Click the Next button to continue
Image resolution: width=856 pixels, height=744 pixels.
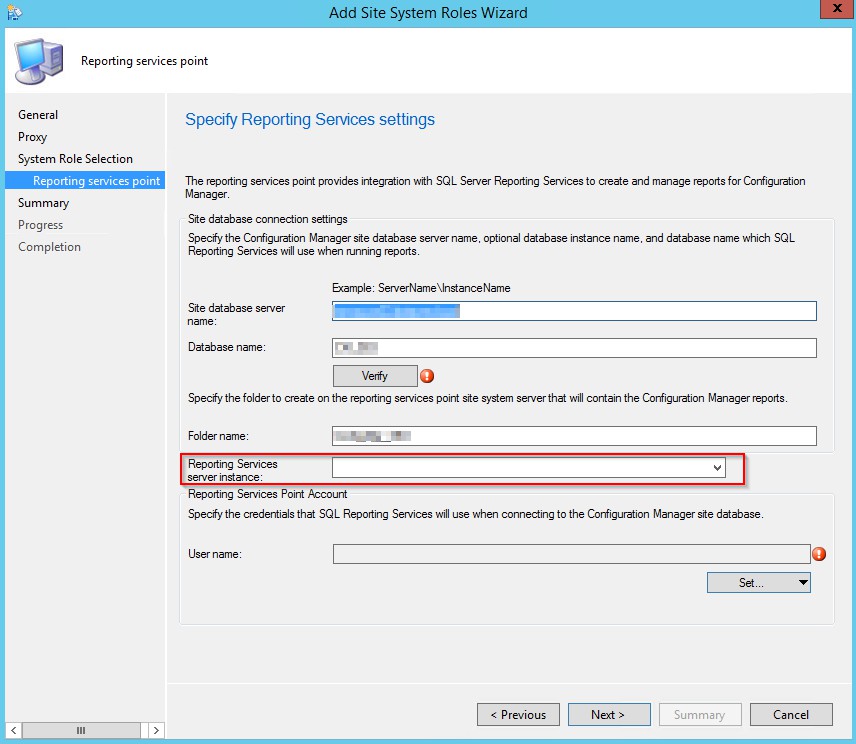point(609,714)
